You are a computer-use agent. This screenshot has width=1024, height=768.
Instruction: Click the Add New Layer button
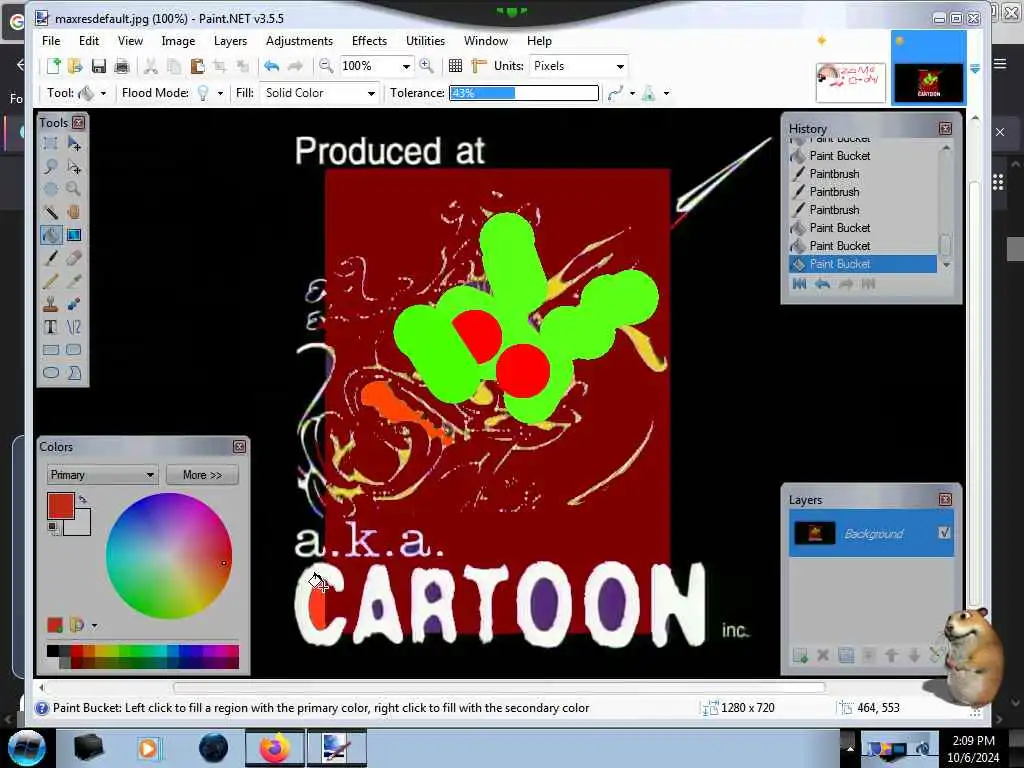(800, 655)
